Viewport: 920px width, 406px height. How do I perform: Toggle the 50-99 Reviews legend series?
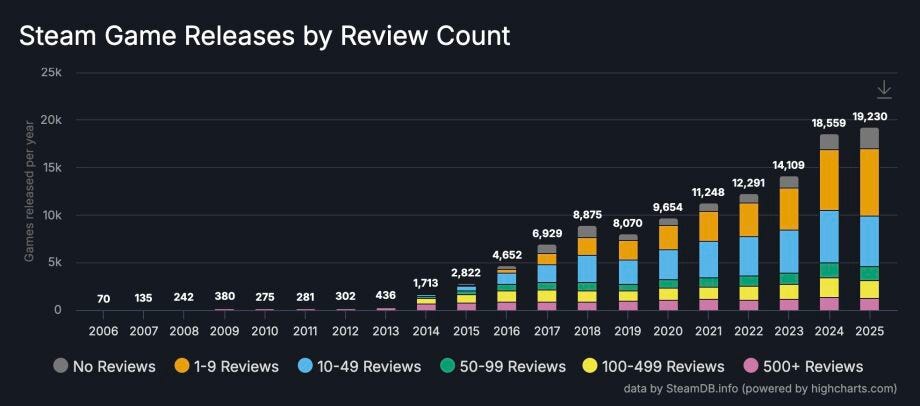pos(502,367)
